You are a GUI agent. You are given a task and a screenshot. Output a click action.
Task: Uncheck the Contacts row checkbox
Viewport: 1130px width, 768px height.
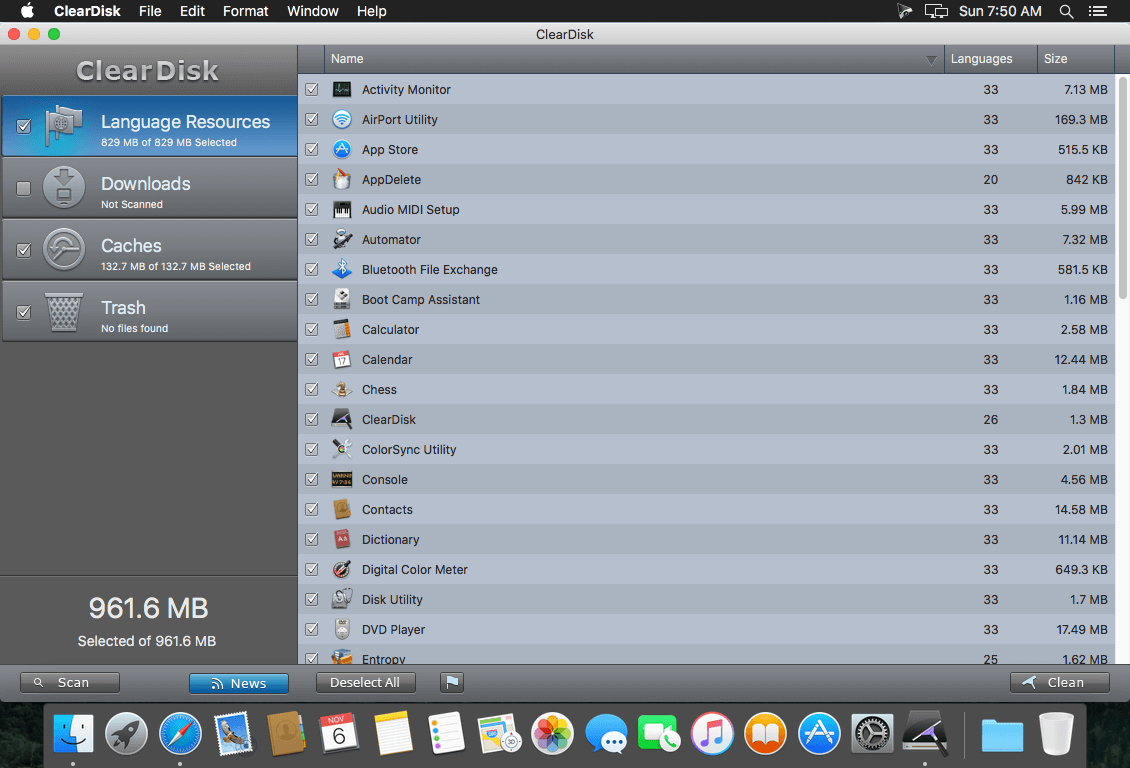click(312, 509)
